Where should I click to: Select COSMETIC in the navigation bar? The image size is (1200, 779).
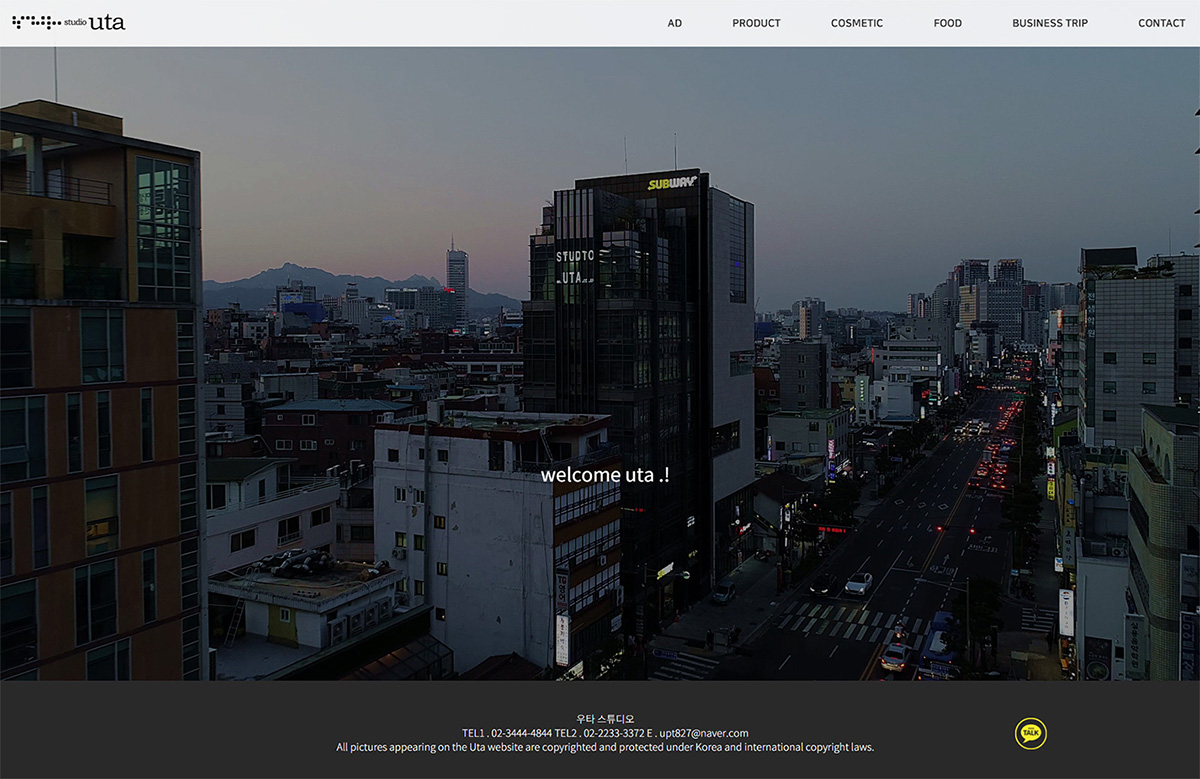[x=857, y=23]
